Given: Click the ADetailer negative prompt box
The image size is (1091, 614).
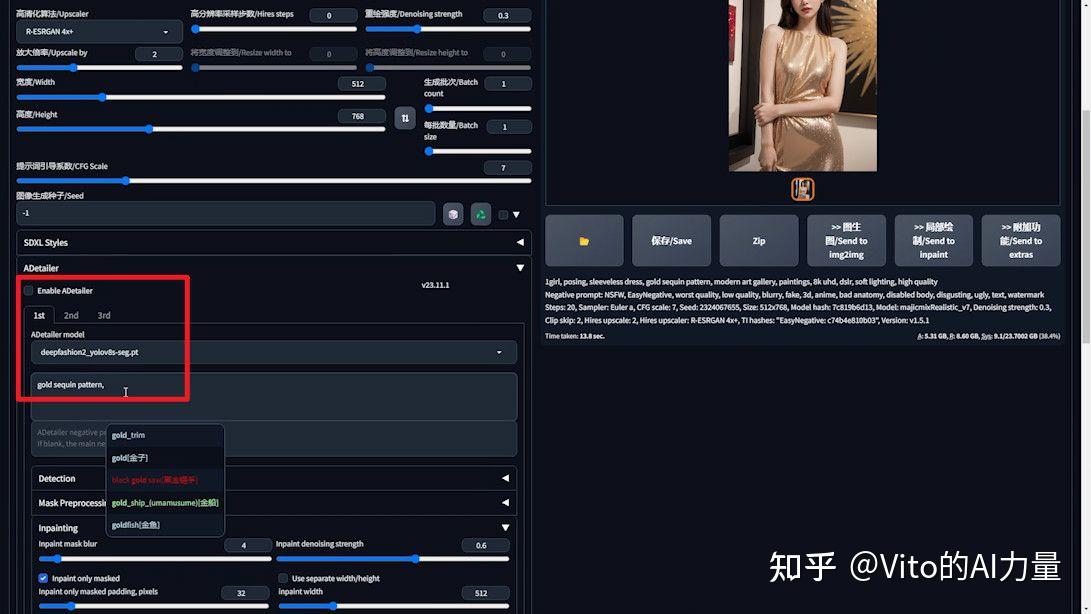Looking at the screenshot, I should [x=273, y=439].
